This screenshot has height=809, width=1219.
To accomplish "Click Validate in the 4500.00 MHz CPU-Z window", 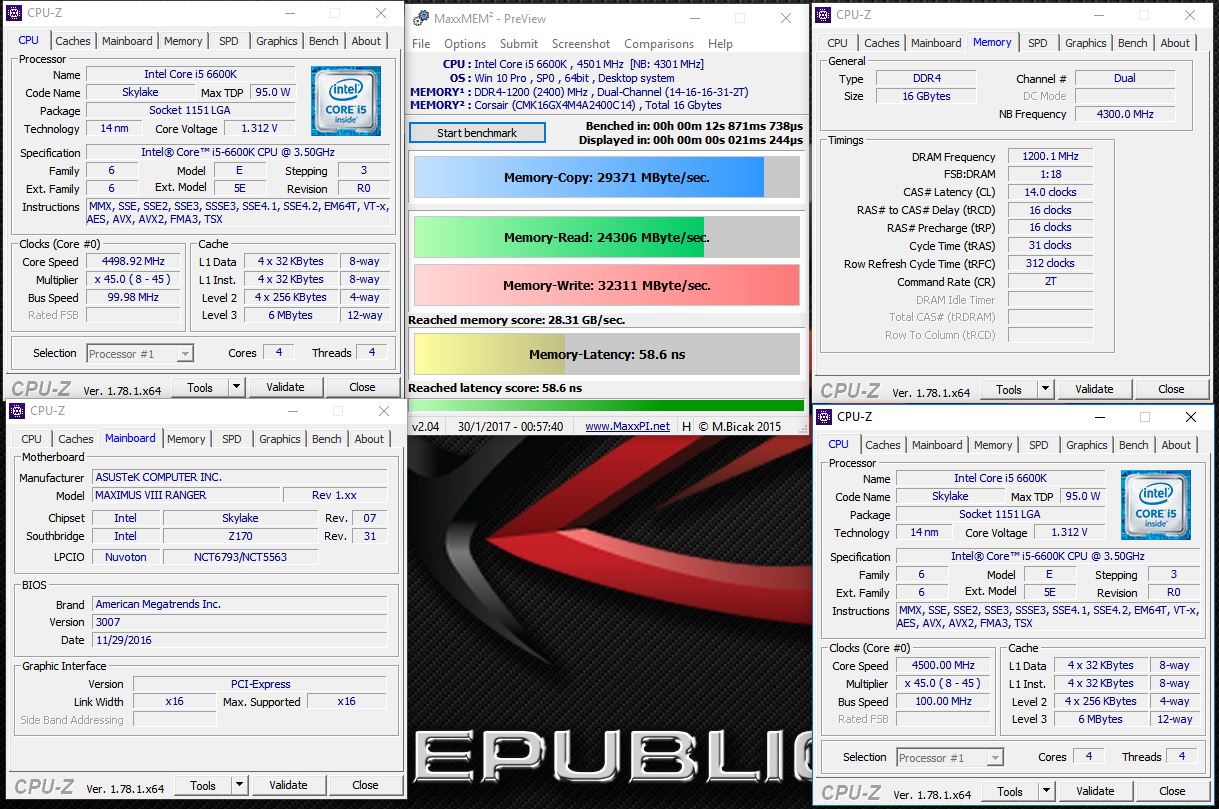I will 1095,791.
